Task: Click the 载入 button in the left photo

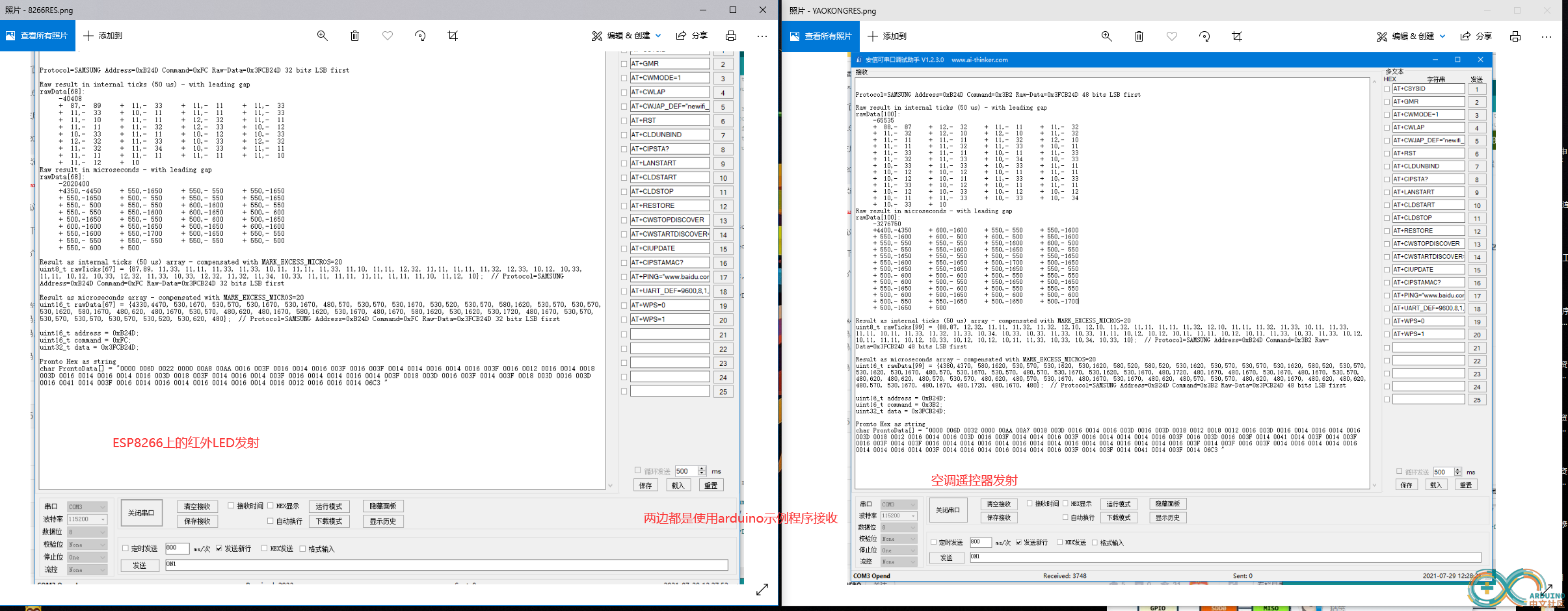Action: (678, 485)
